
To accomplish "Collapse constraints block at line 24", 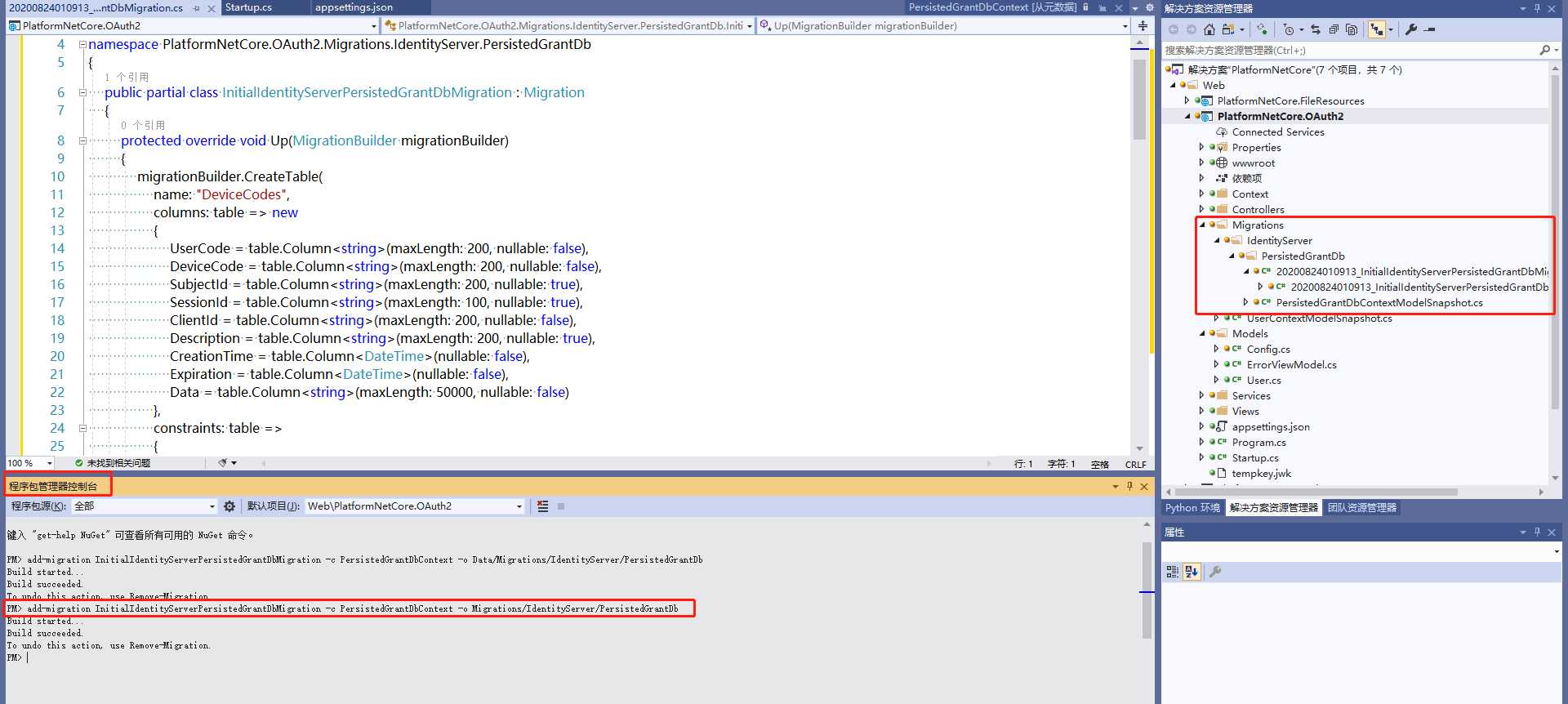I will [82, 428].
